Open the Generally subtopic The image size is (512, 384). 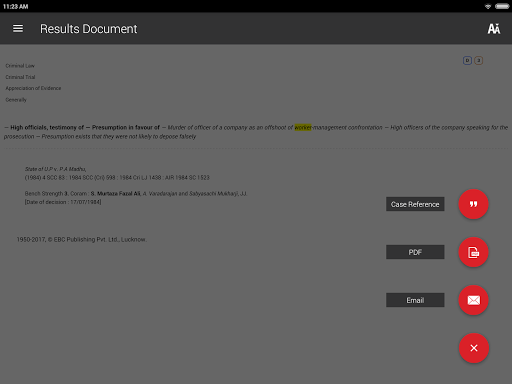tap(16, 100)
